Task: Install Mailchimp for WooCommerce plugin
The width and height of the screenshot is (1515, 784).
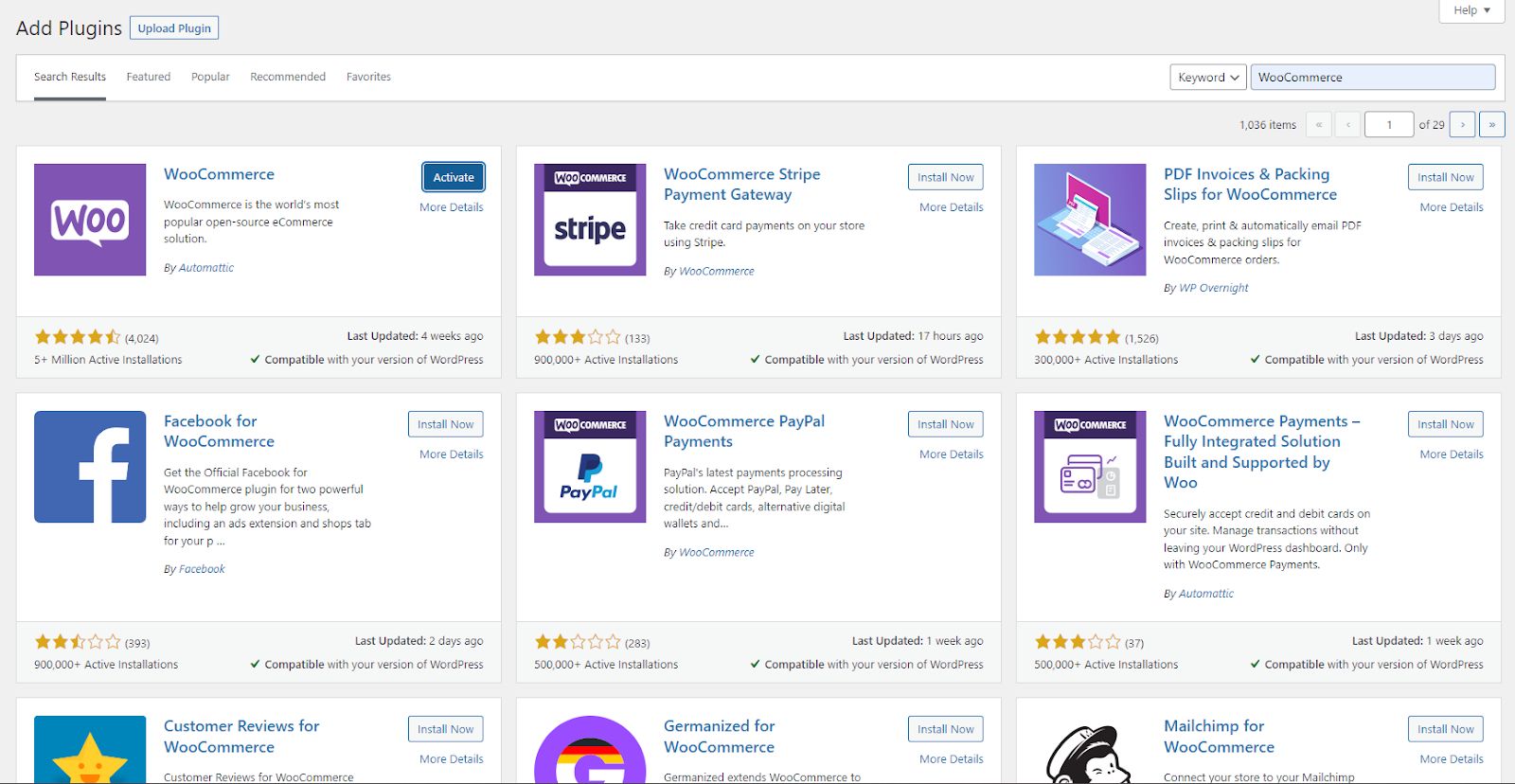Action: click(x=1445, y=729)
